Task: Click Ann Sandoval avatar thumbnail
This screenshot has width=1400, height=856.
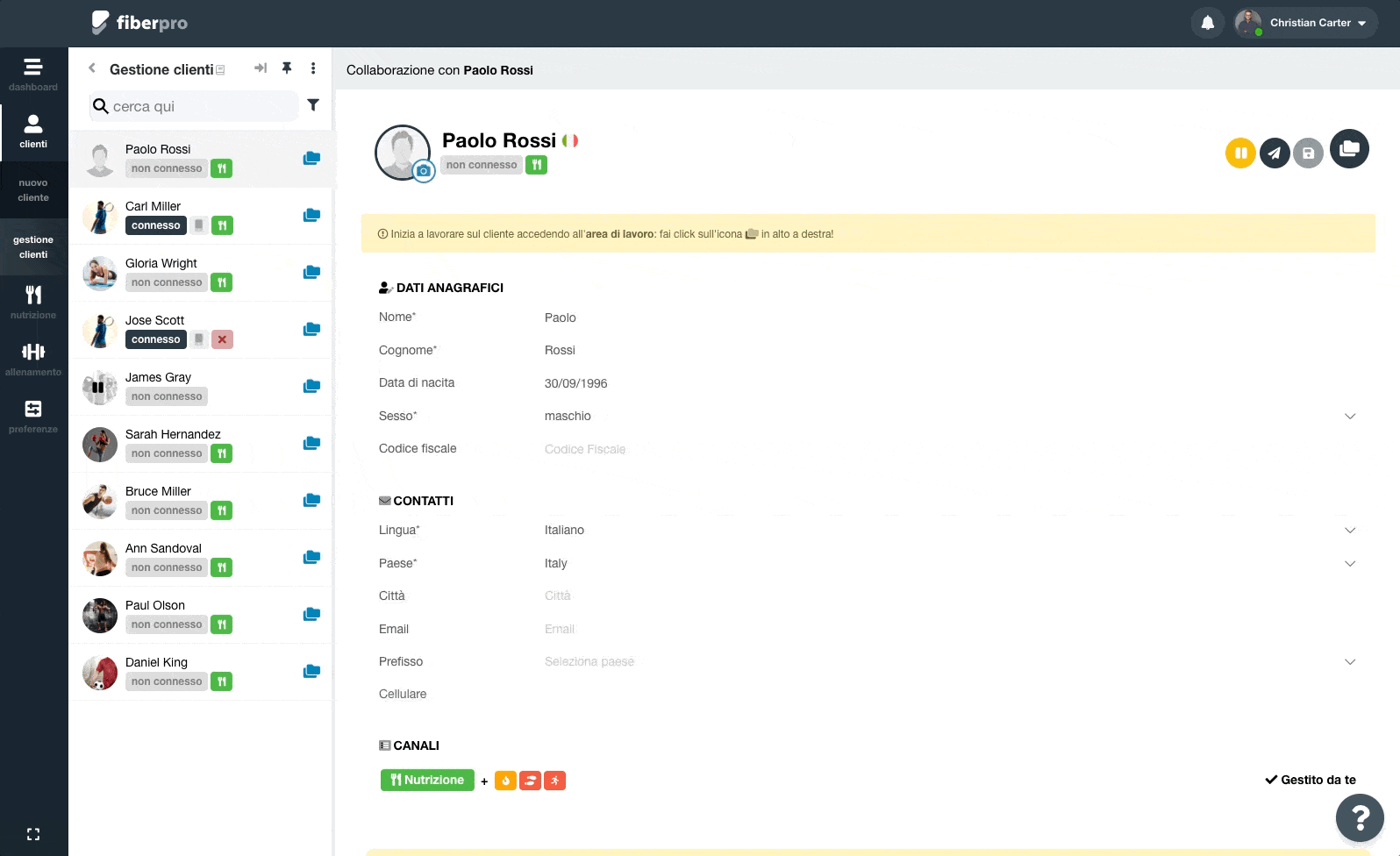Action: (x=100, y=559)
